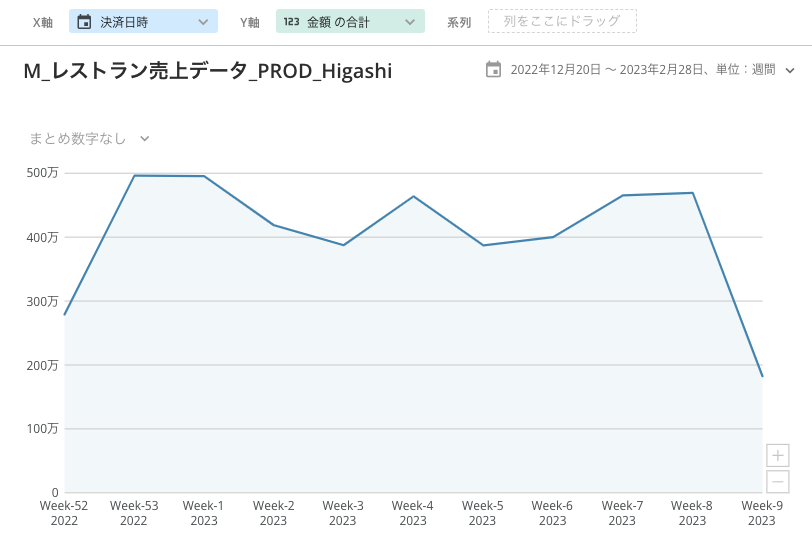Click the 200万 Y-axis label

point(42,365)
